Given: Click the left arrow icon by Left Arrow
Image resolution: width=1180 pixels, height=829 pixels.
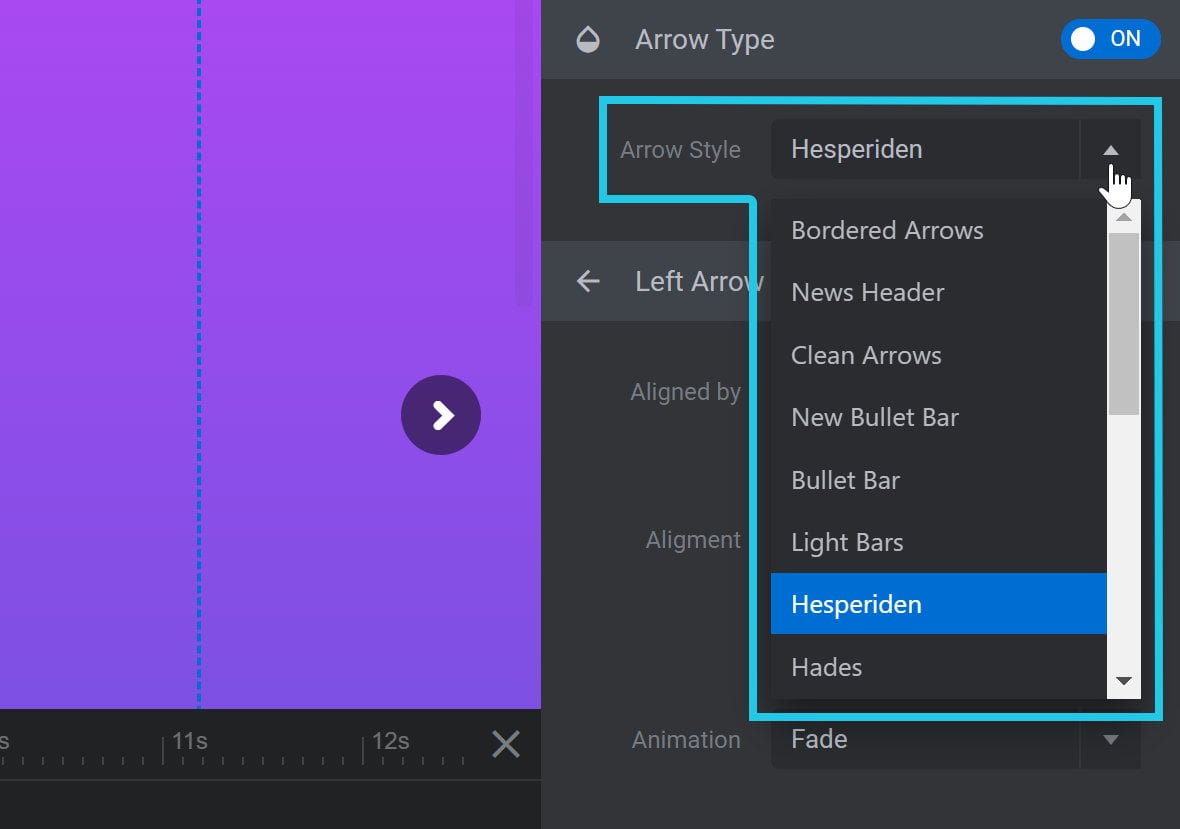Looking at the screenshot, I should [x=588, y=281].
